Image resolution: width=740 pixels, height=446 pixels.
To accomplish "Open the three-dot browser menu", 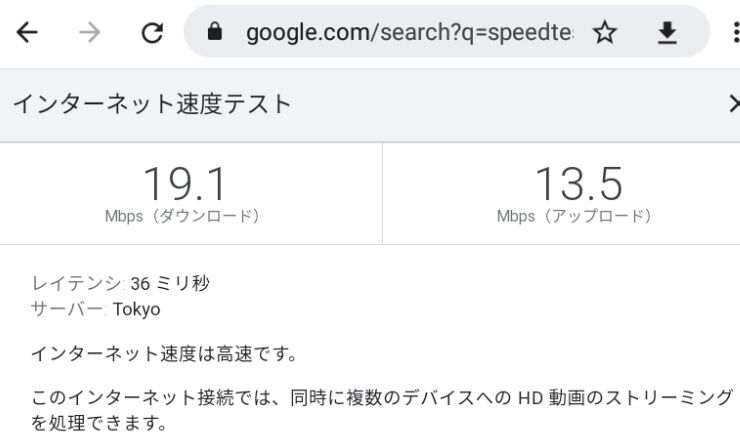I will [x=732, y=33].
